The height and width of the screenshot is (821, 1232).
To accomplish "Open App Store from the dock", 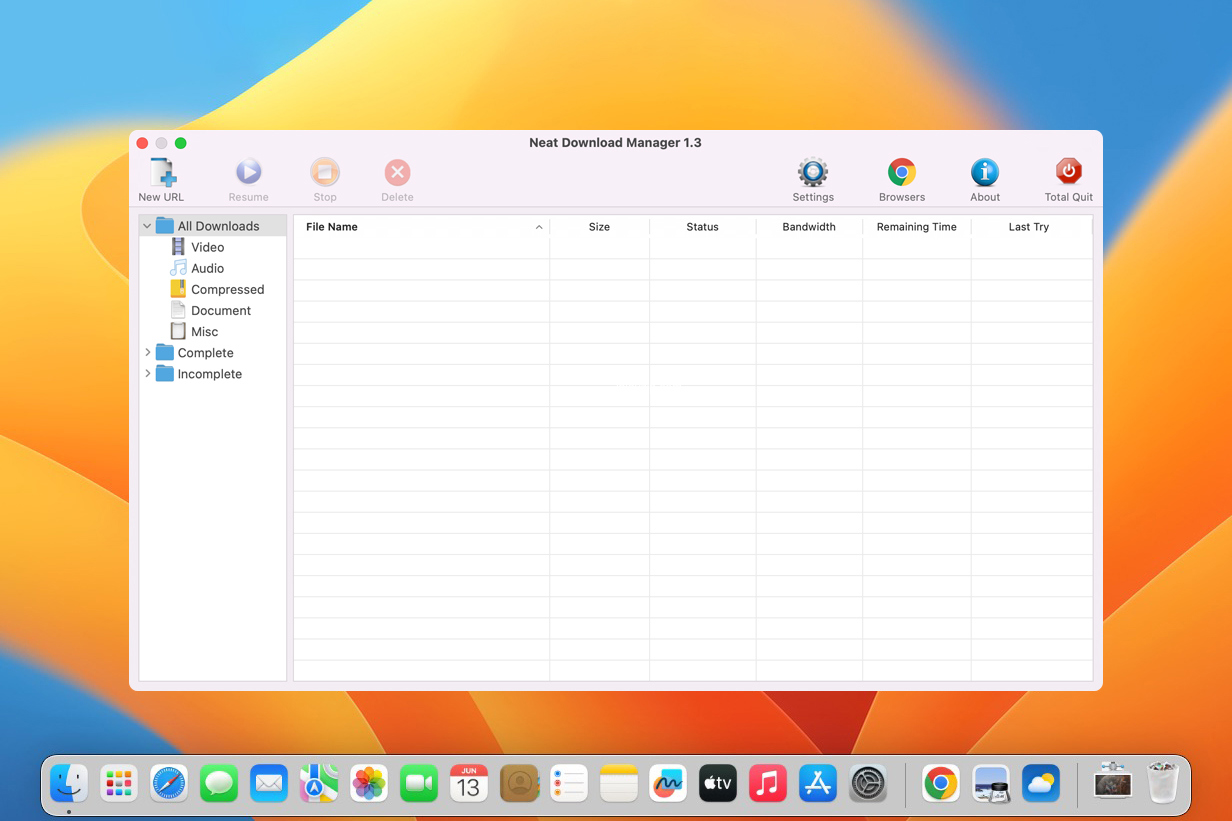I will [818, 783].
